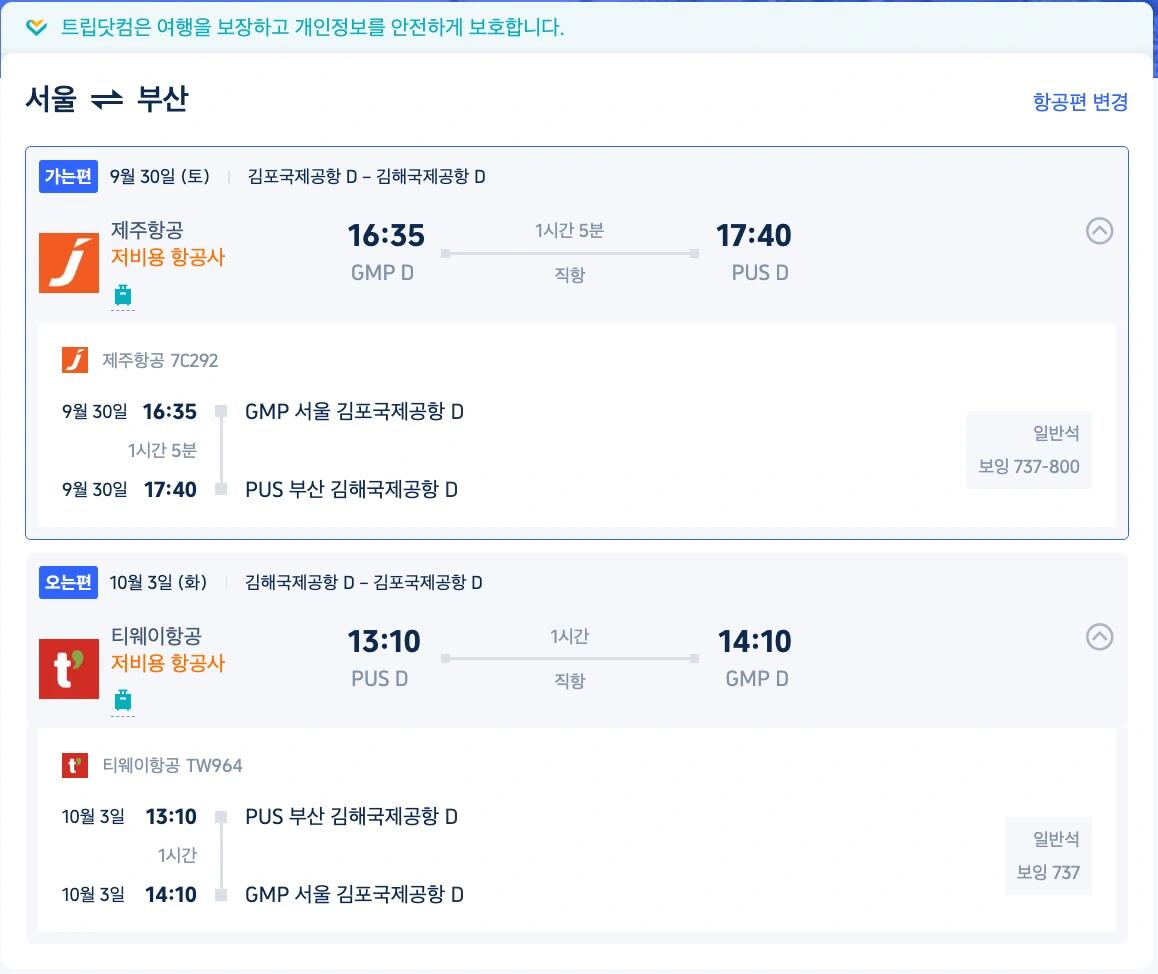Collapse the return T'way flight details
The image size is (1158, 974).
point(1099,637)
